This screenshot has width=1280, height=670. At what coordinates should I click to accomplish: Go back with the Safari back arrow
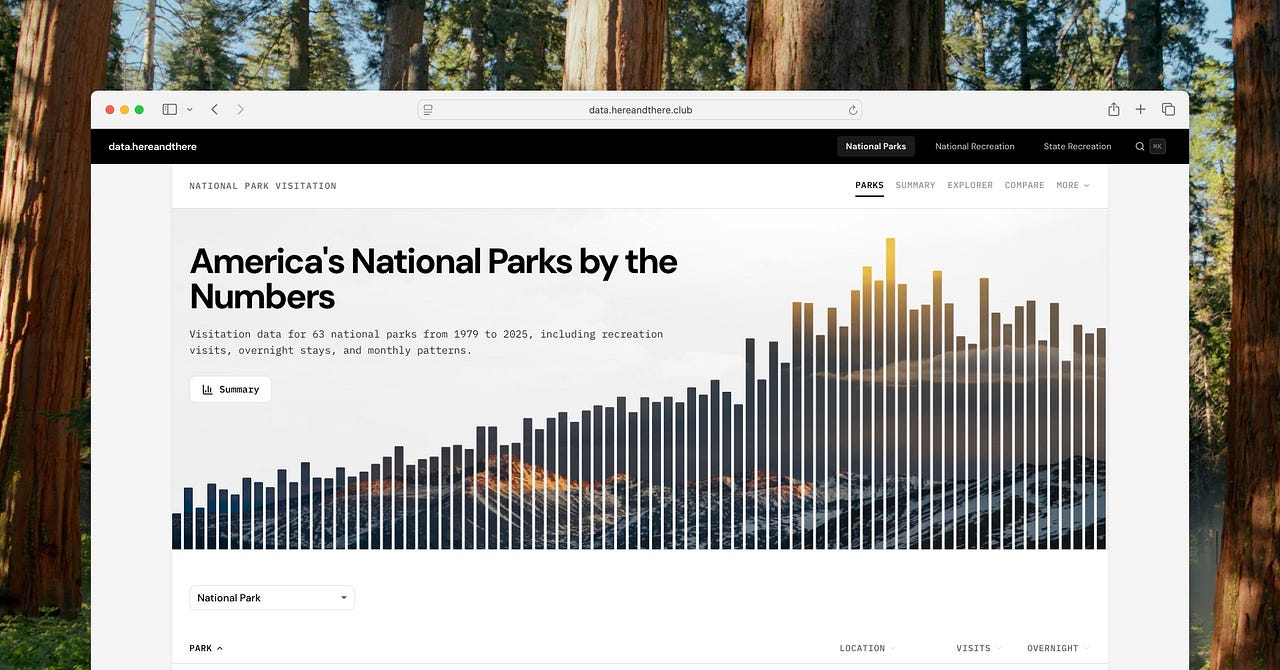point(214,109)
